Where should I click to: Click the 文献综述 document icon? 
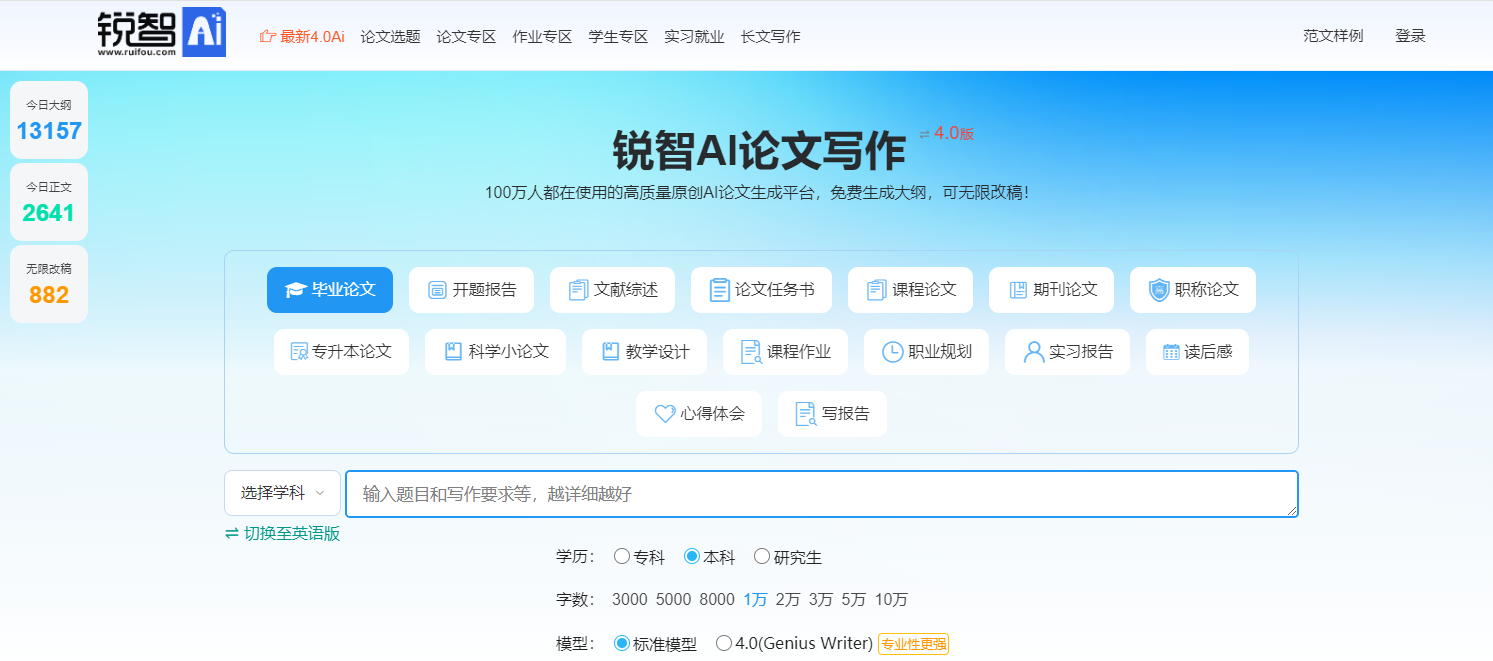click(x=577, y=289)
